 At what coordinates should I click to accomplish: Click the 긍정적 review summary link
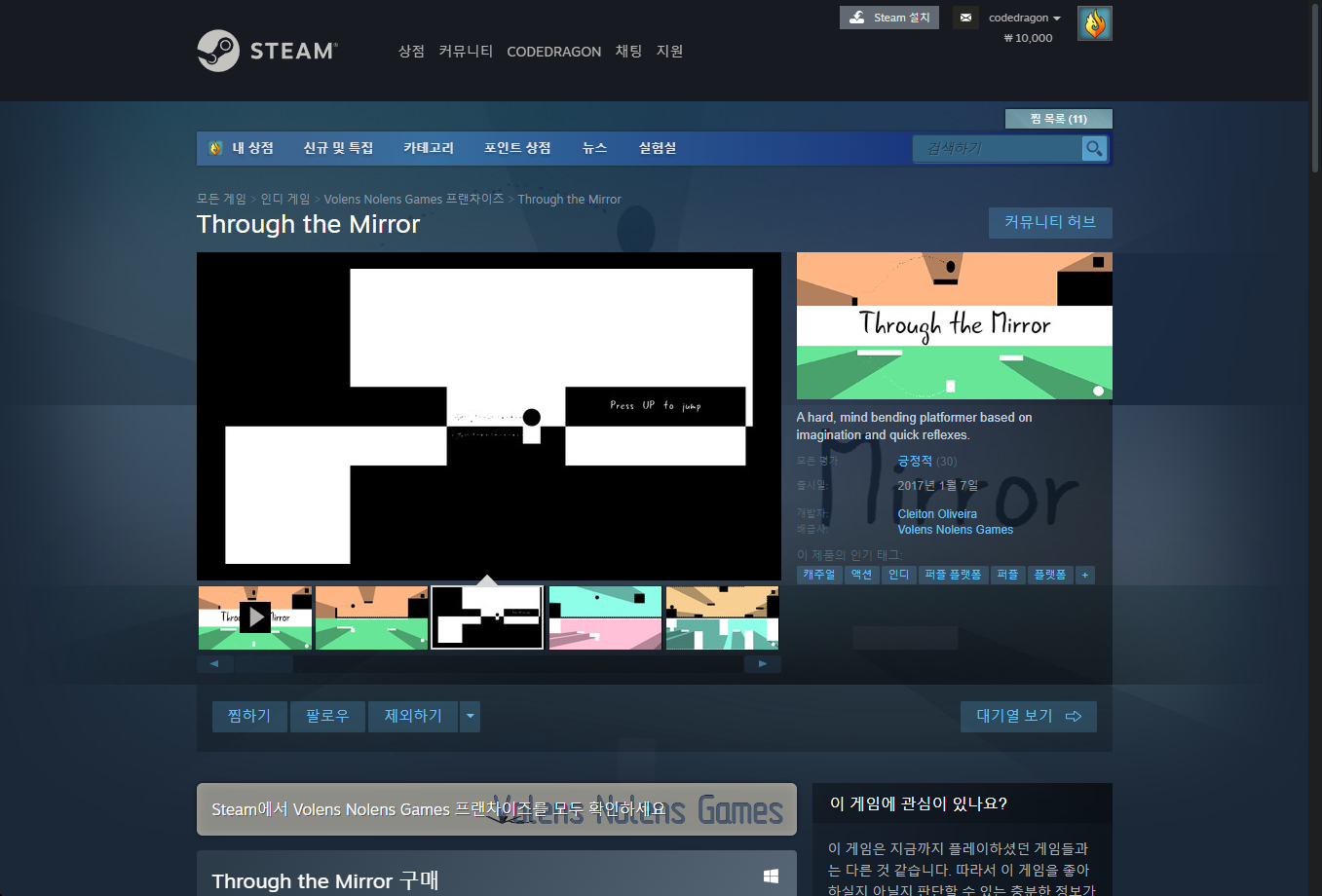tap(915, 461)
